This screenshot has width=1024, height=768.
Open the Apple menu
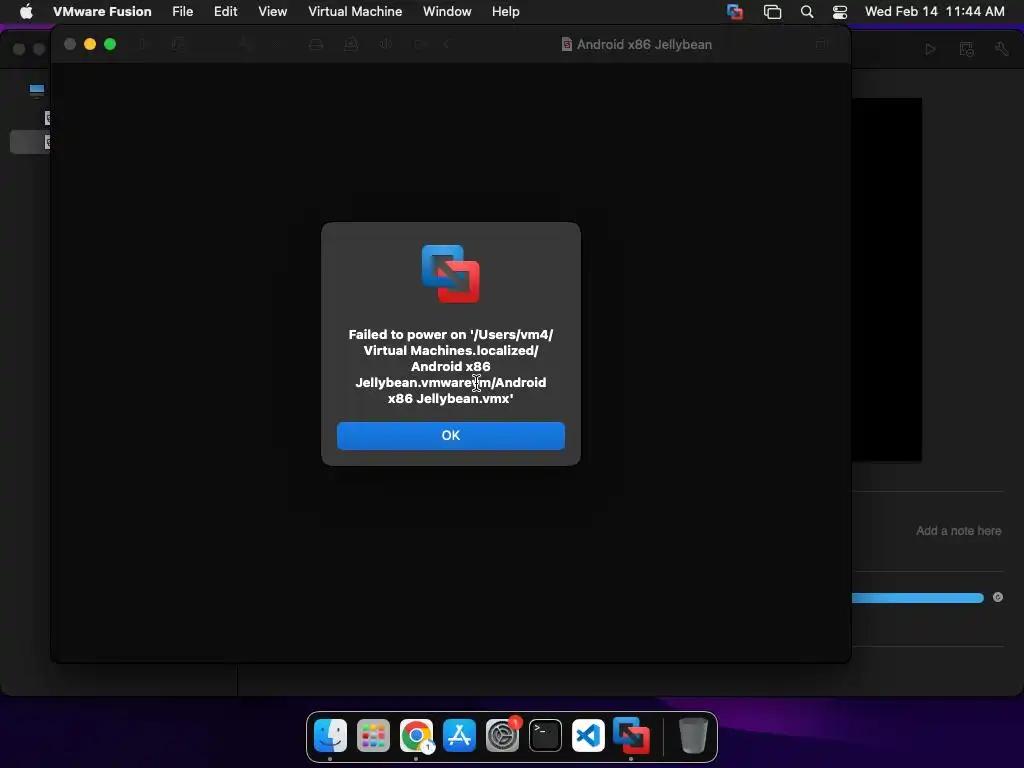[26, 12]
